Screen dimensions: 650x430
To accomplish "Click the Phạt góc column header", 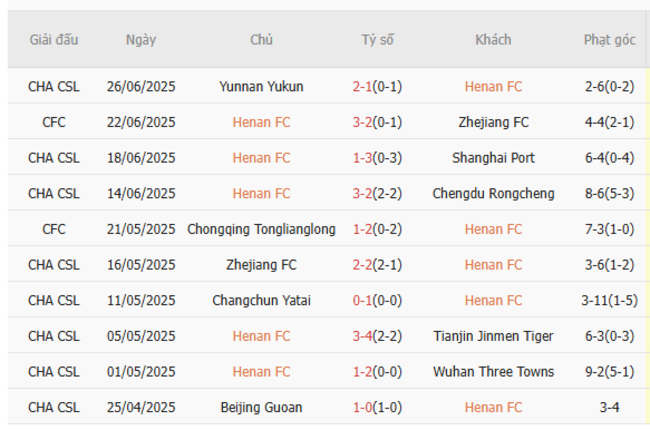I will 609,40.
